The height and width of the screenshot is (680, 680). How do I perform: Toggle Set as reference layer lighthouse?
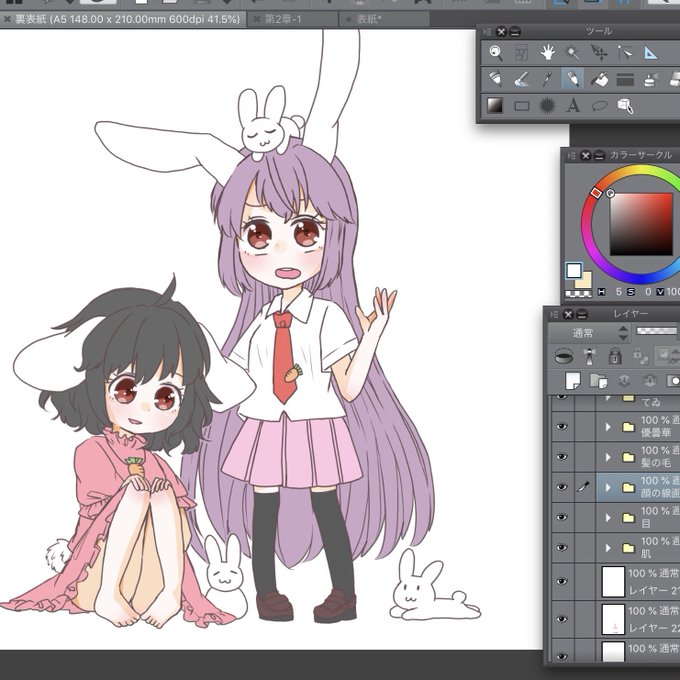tap(589, 356)
